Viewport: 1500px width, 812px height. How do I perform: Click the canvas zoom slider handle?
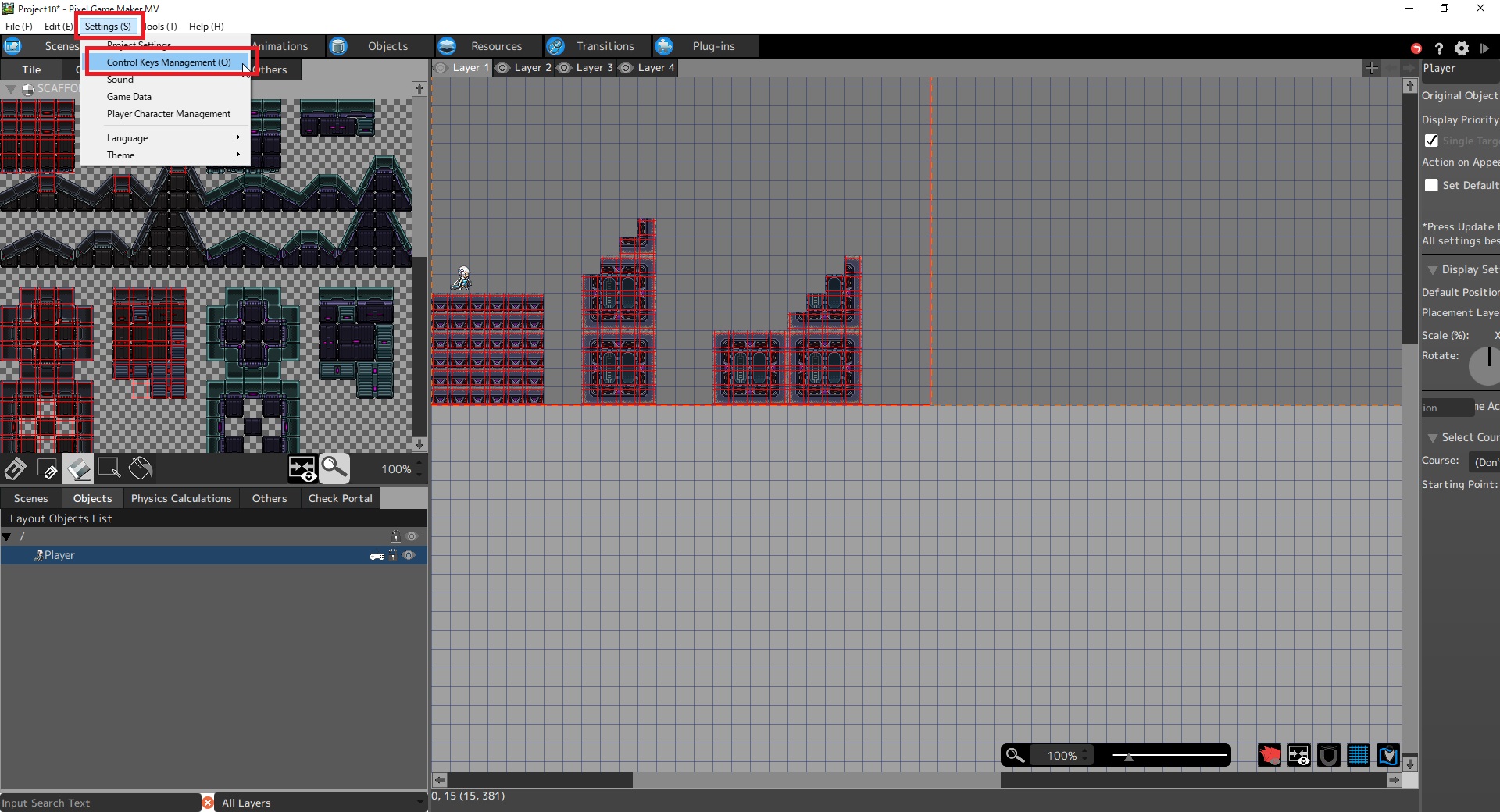pos(1128,756)
